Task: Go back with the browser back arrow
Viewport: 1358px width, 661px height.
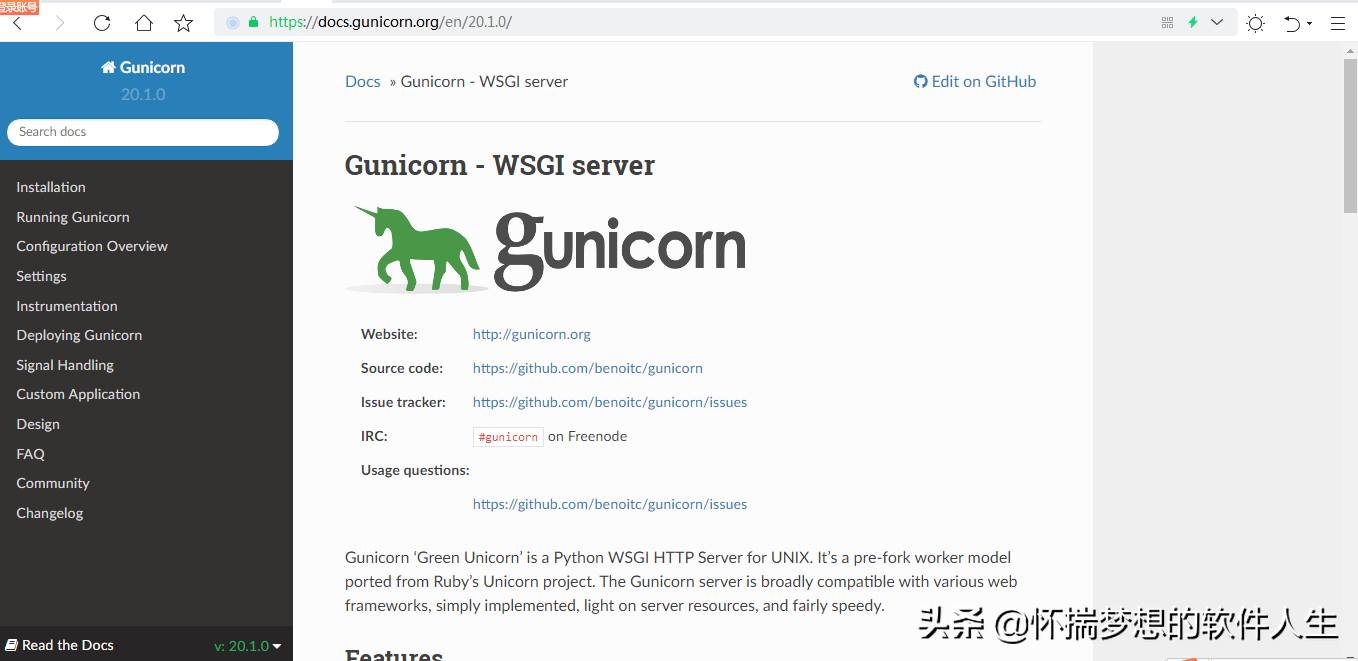Action: (x=17, y=23)
